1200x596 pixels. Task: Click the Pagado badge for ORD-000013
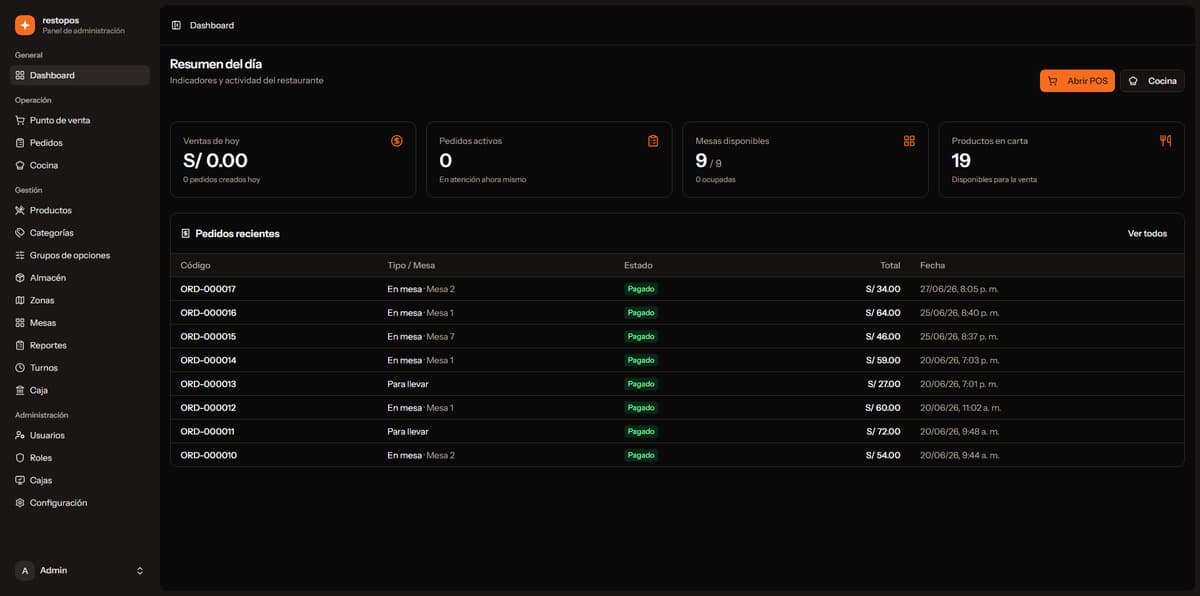tap(641, 384)
